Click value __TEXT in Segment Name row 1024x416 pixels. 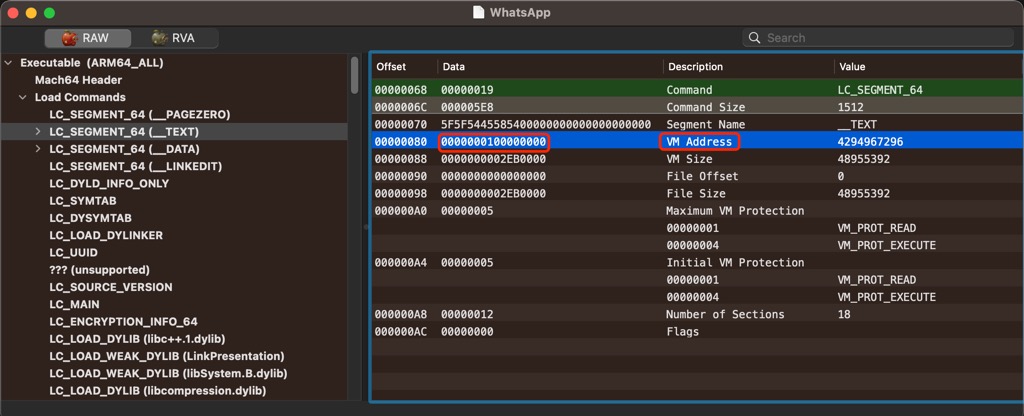point(857,125)
